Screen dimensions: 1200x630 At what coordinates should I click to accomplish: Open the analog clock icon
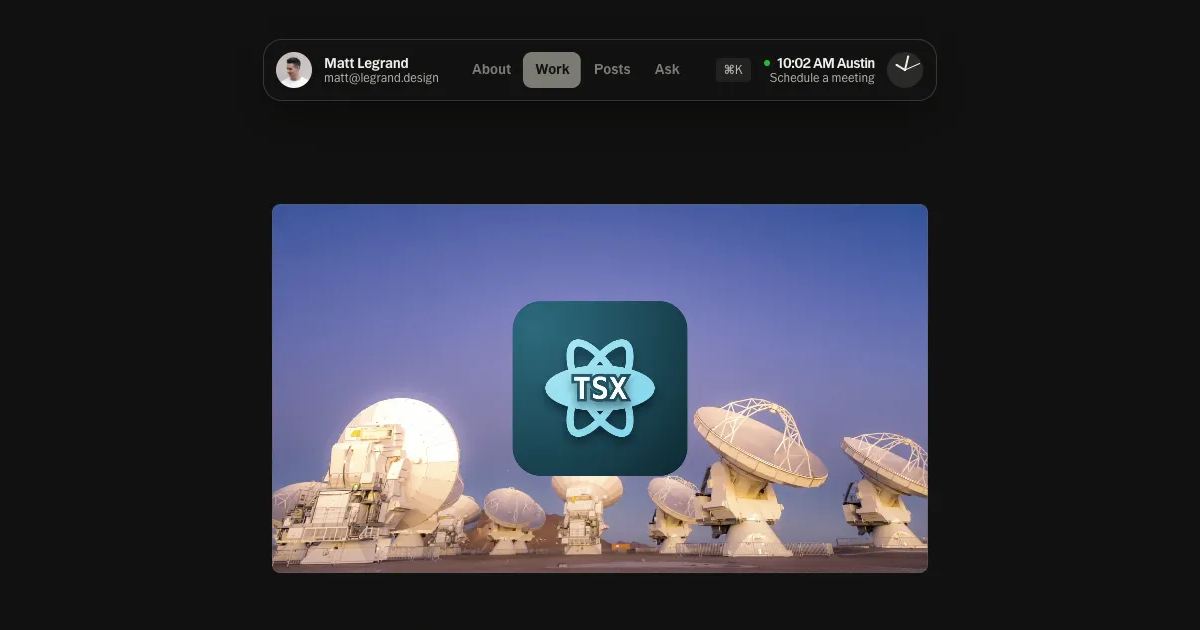(x=905, y=70)
